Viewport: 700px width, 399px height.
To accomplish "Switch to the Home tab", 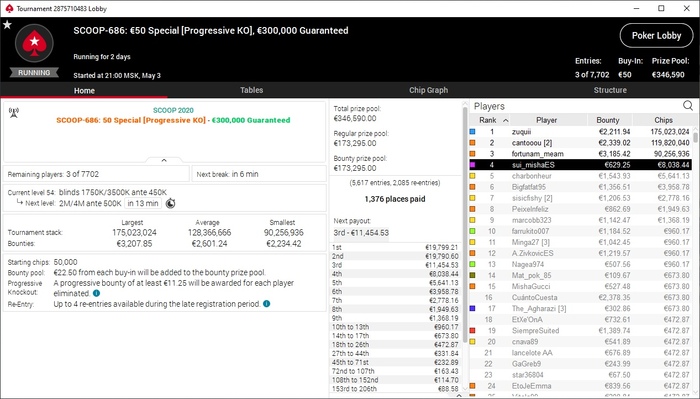I will click(x=84, y=90).
